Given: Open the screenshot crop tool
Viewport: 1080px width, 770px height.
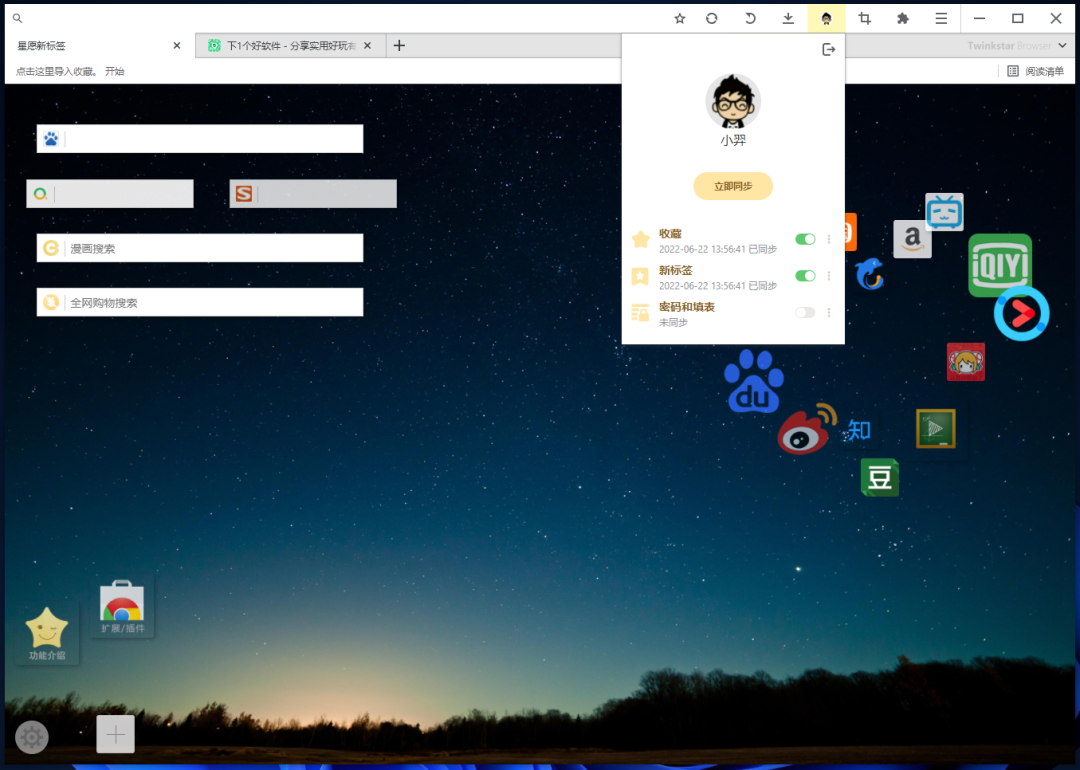Looking at the screenshot, I should click(x=864, y=19).
